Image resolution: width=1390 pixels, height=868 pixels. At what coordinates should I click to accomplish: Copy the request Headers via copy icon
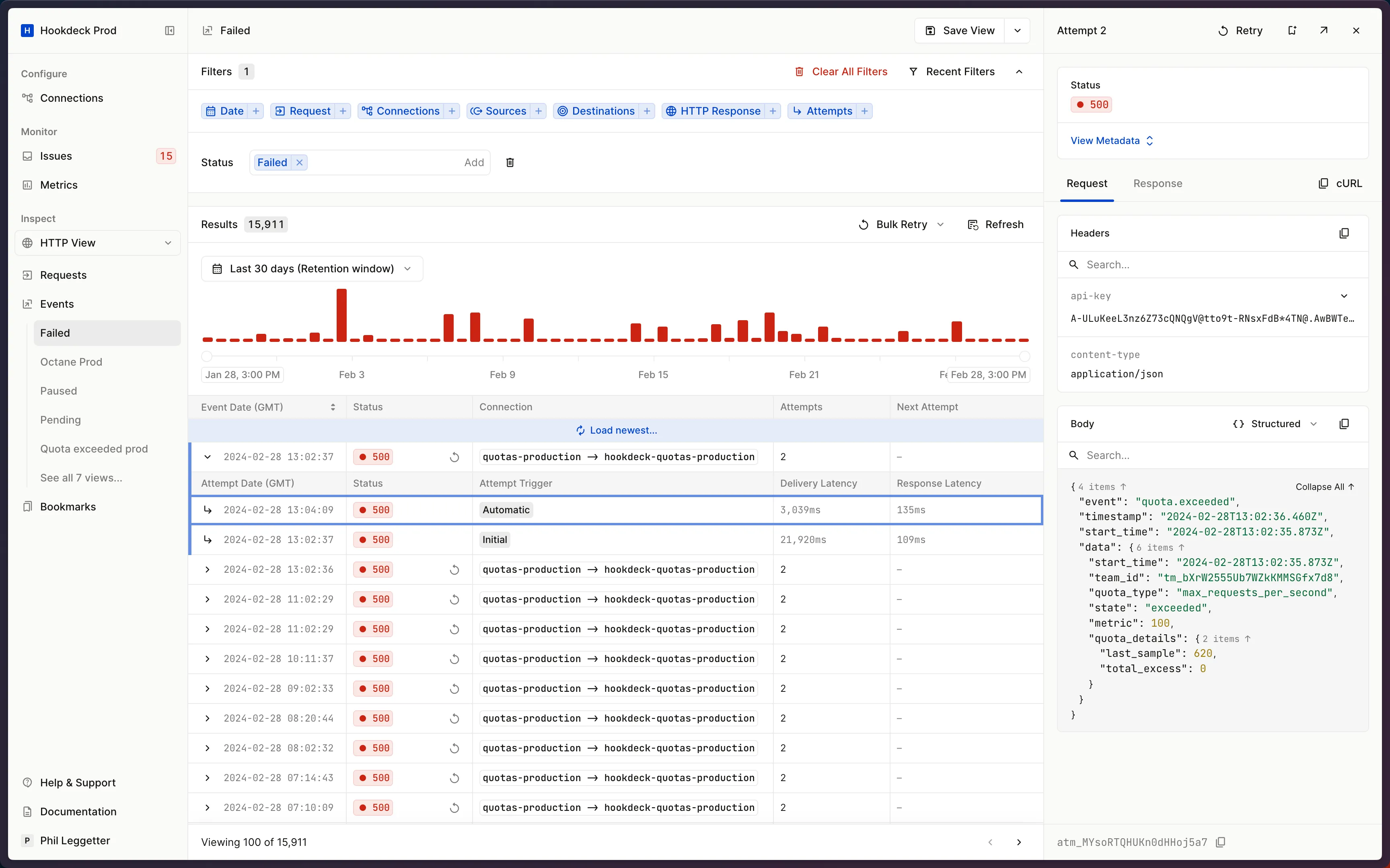(x=1343, y=233)
